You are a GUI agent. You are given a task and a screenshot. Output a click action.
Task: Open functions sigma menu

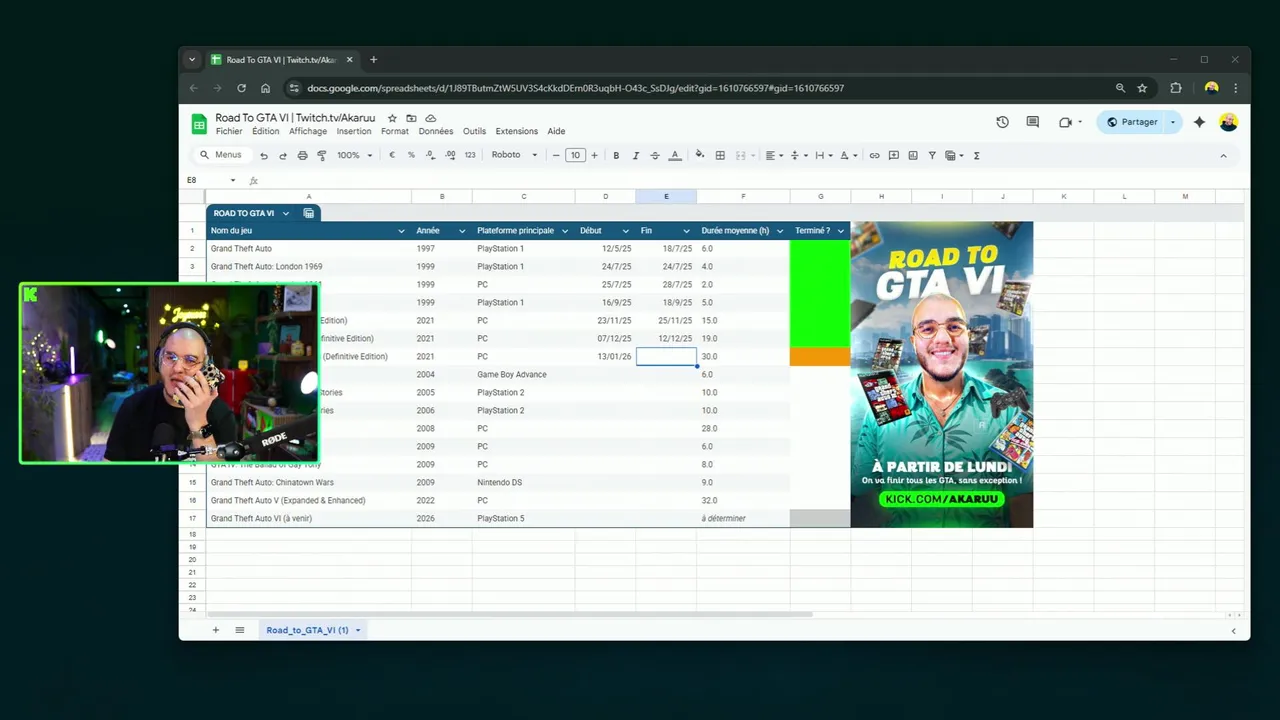pyautogui.click(x=976, y=155)
